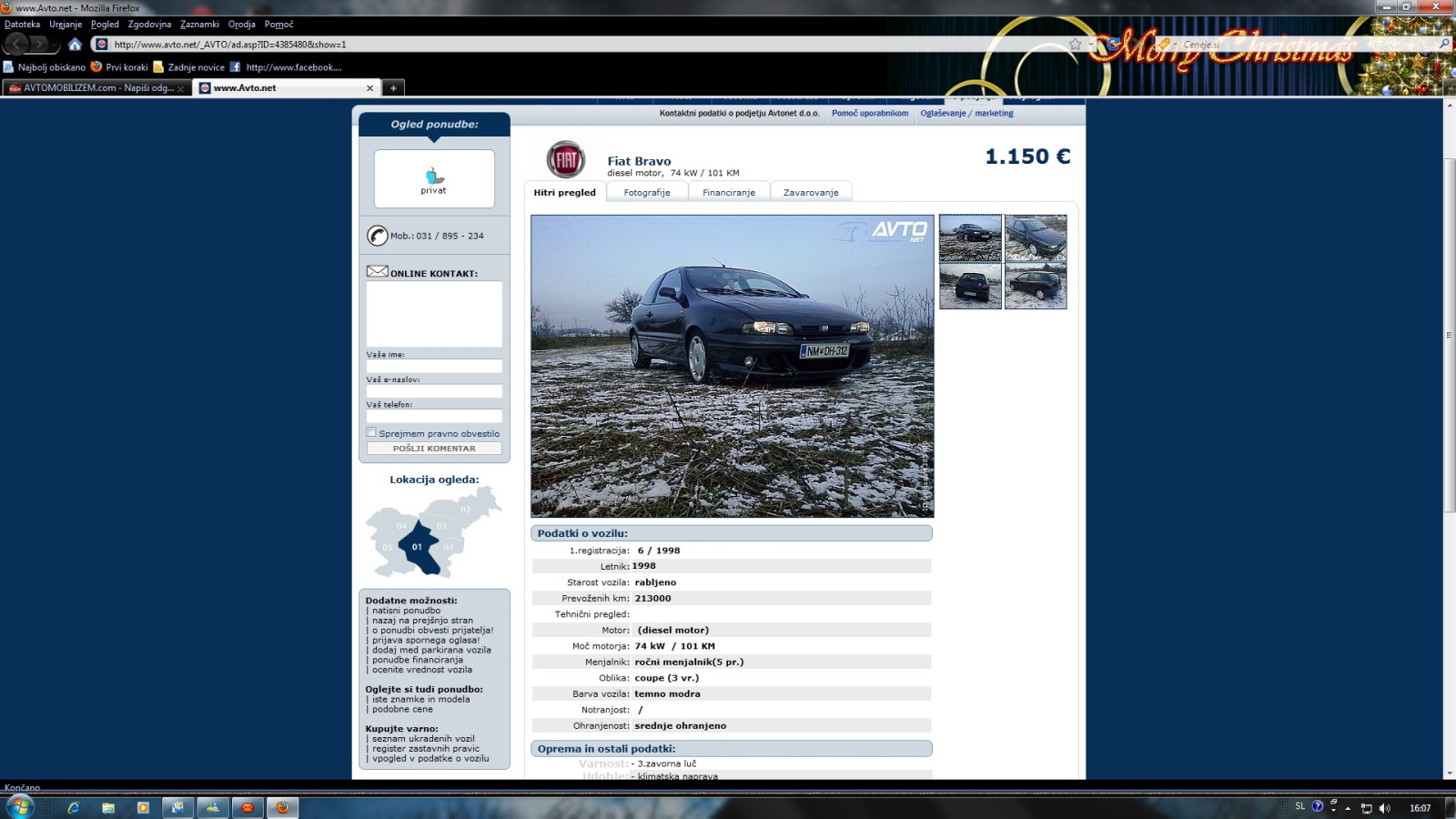Open Windows Explorer folder in taskbar
Screen dimensions: 1456x819
pos(108,807)
